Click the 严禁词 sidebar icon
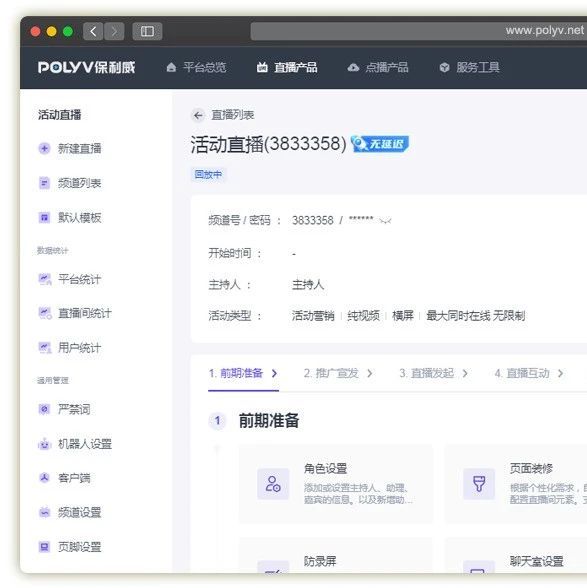Viewport: 587px width, 588px height. 44,409
